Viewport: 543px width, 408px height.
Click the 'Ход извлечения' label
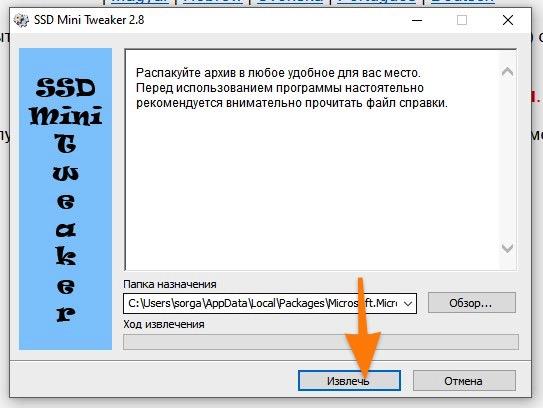pyautogui.click(x=164, y=325)
